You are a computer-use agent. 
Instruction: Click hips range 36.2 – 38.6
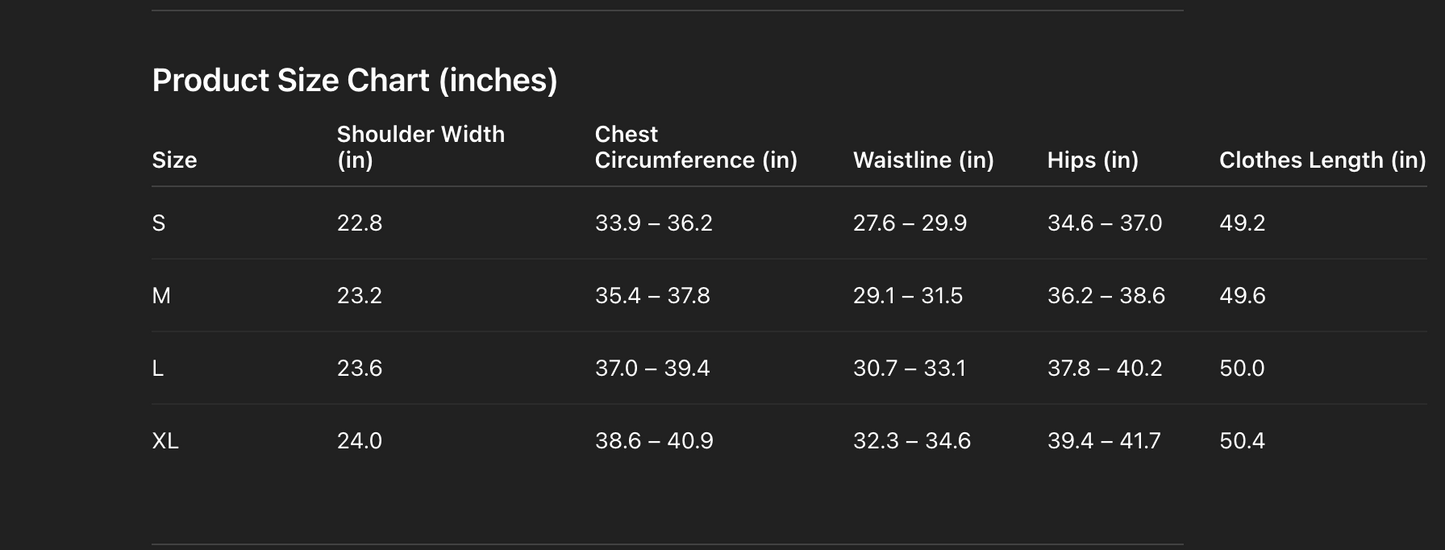(1105, 296)
